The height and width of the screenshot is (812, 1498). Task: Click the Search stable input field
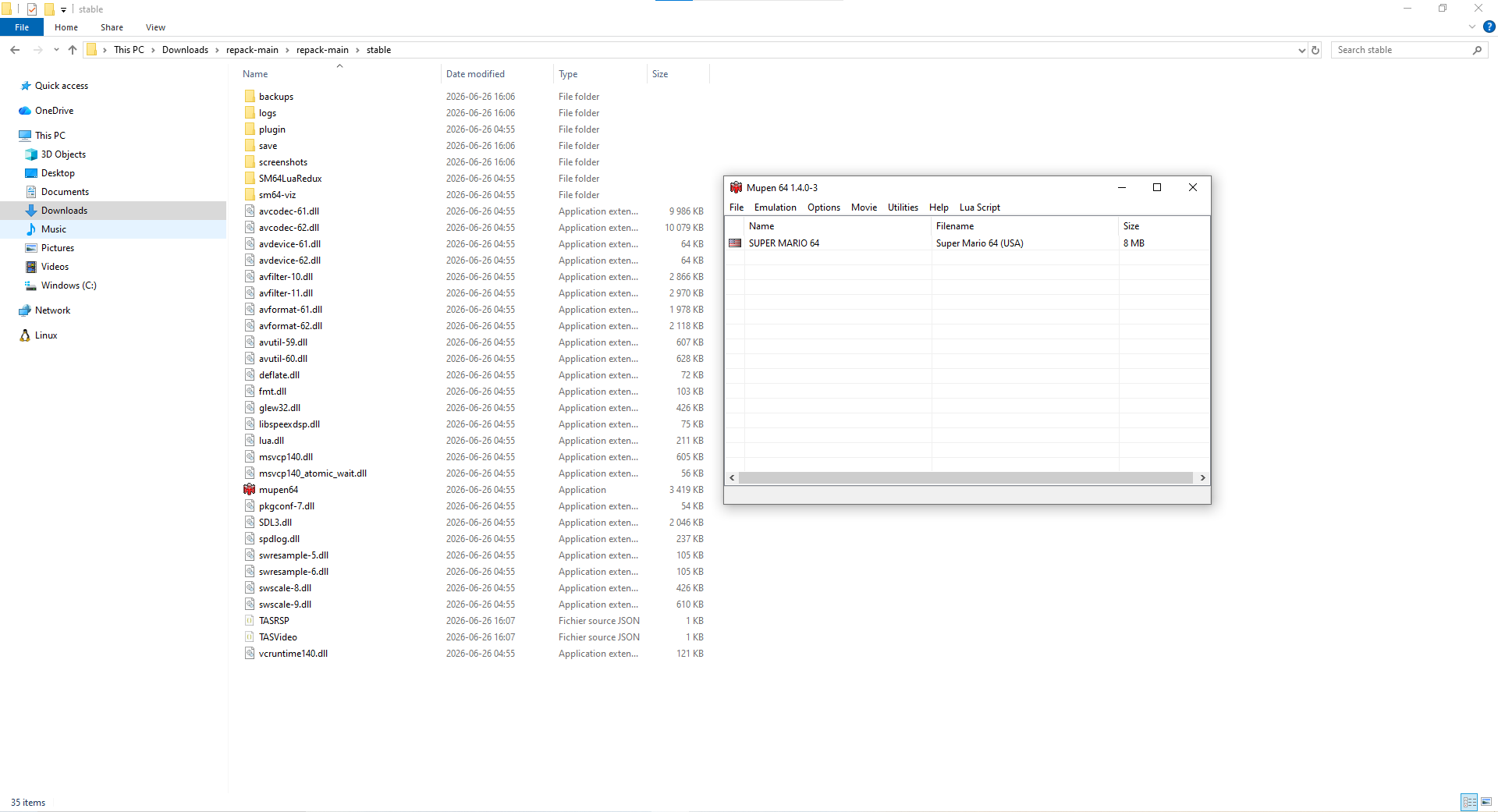tap(1401, 50)
